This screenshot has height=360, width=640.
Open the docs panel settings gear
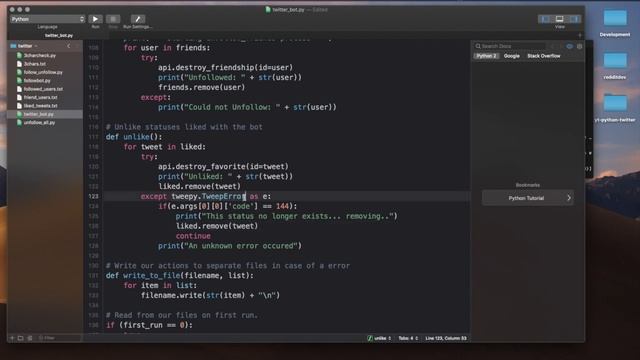579,47
